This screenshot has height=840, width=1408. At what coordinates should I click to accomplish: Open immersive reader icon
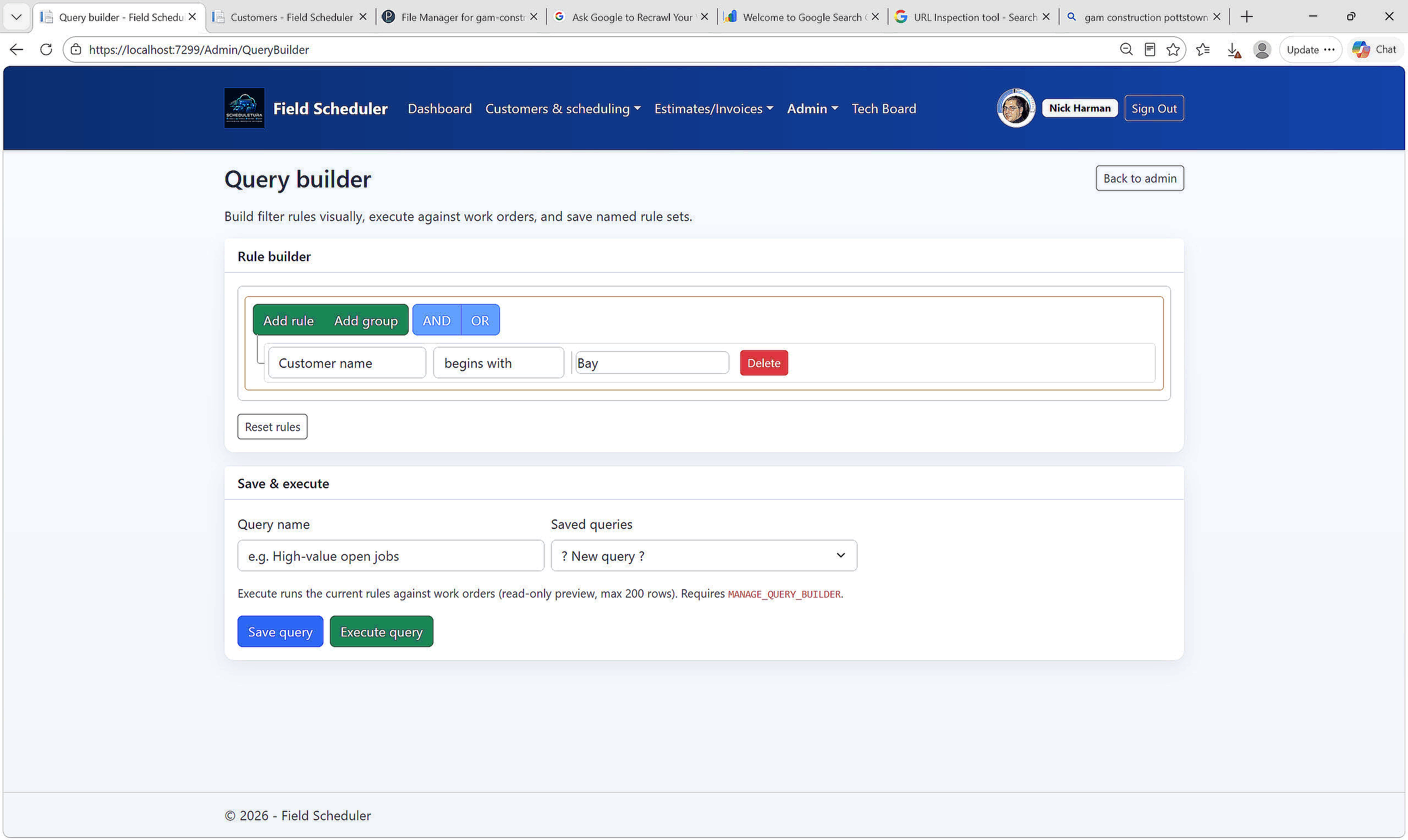pos(1150,49)
